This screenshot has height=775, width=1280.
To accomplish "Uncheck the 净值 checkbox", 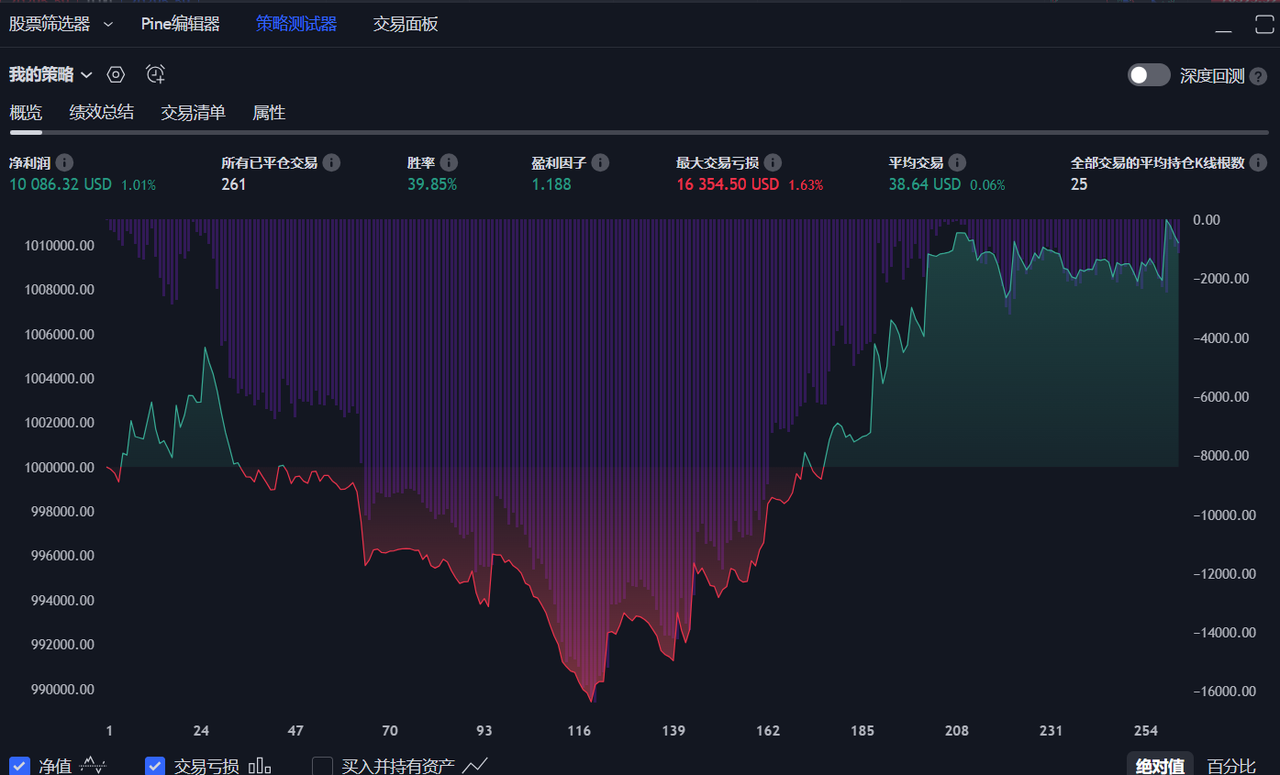I will pyautogui.click(x=20, y=766).
